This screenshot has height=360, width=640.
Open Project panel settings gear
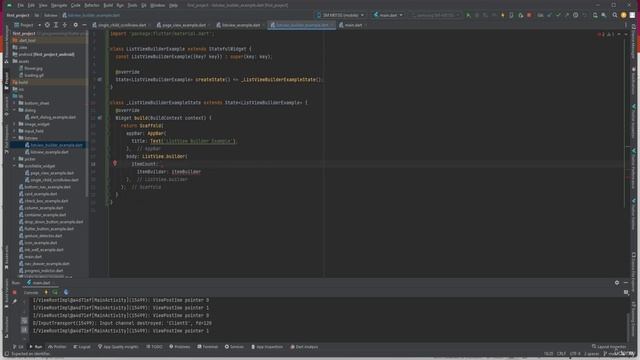(x=76, y=25)
